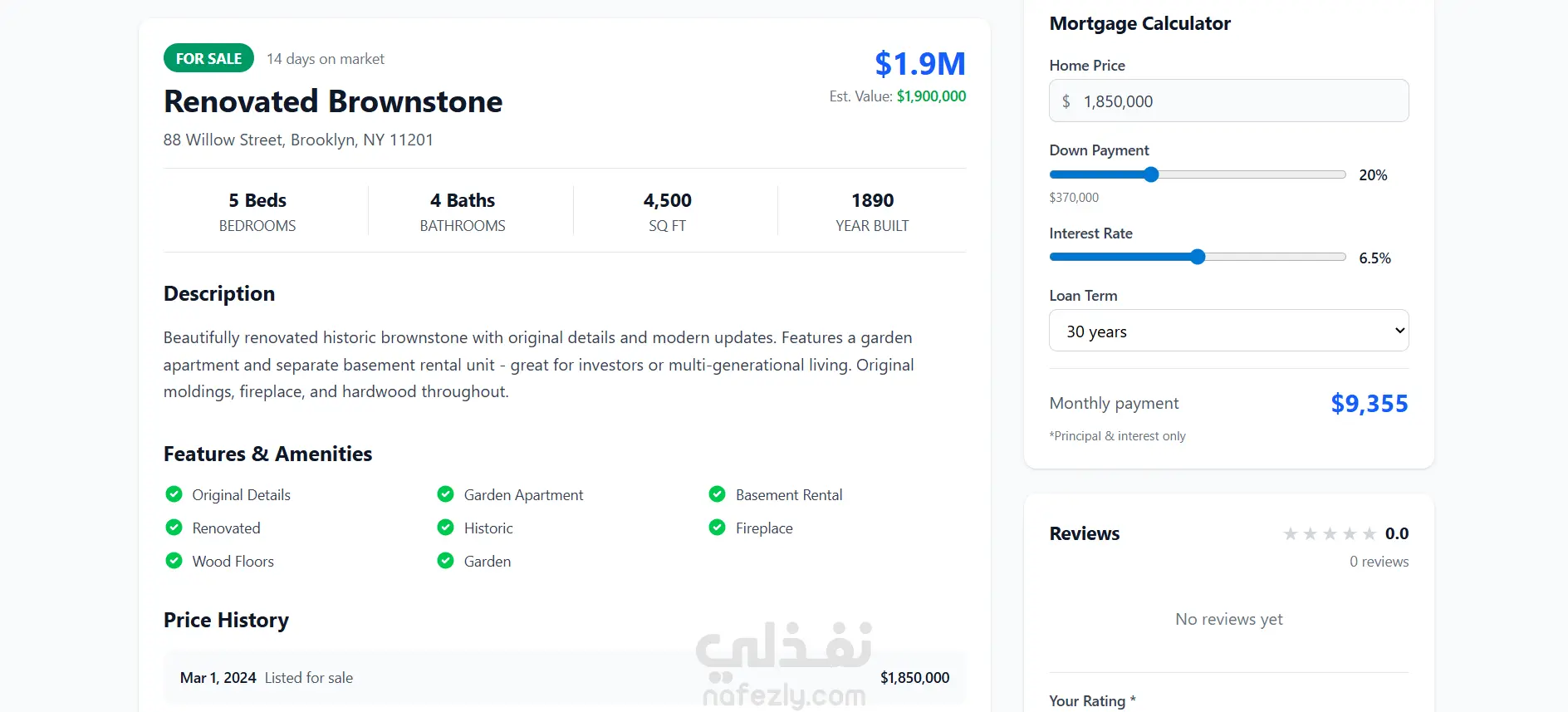Click the 6.5% interest rate value
Image resolution: width=1568 pixels, height=712 pixels.
pos(1374,258)
